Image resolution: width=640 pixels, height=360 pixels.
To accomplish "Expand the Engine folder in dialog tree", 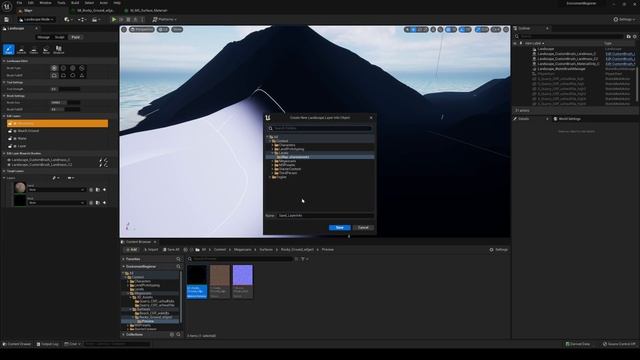I will point(270,177).
